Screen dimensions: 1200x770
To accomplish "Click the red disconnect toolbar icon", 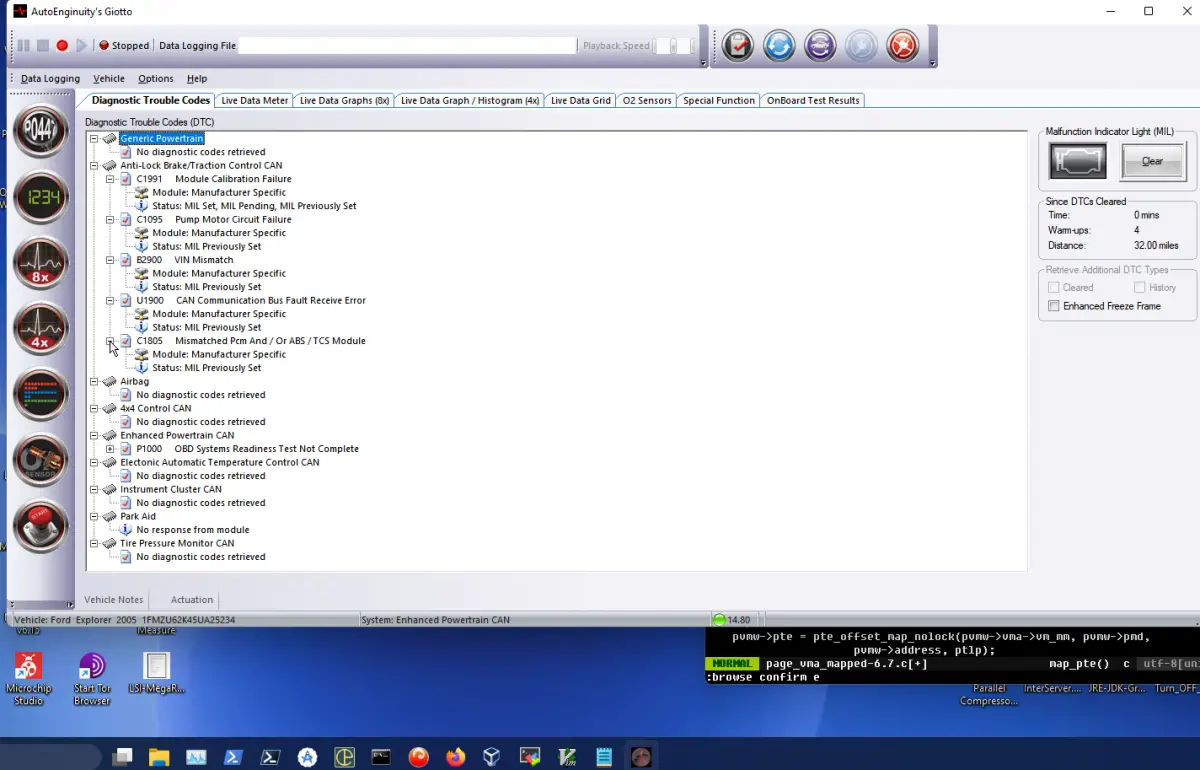I will [902, 46].
